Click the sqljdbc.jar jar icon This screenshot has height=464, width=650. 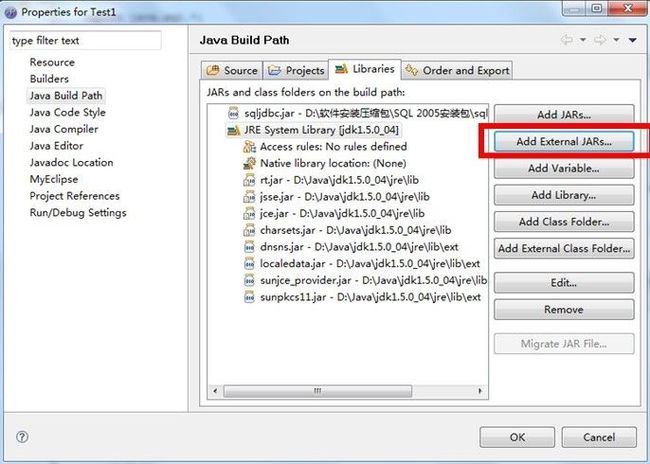click(233, 113)
